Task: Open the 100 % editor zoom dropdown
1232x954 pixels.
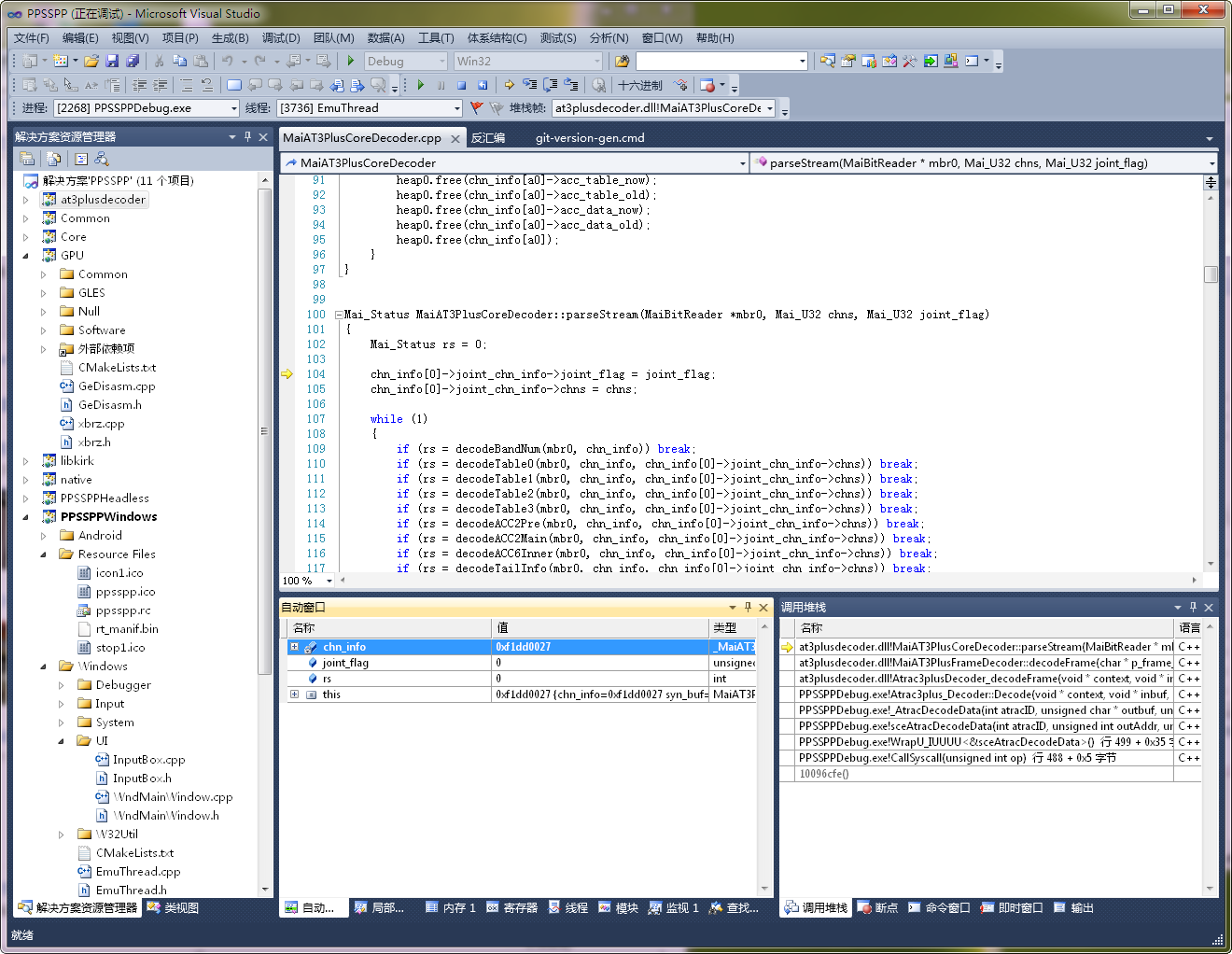Action: tap(329, 581)
